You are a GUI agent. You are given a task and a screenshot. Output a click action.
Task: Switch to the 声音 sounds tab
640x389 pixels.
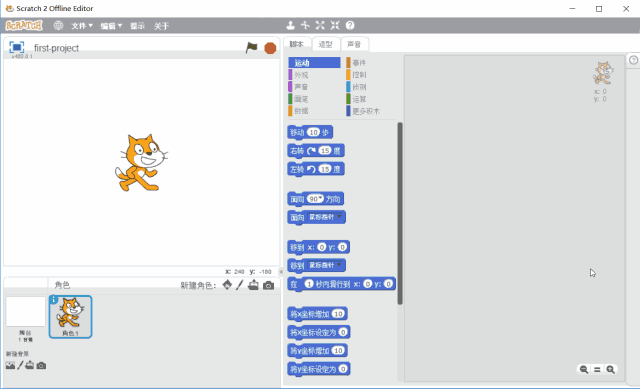pos(354,44)
